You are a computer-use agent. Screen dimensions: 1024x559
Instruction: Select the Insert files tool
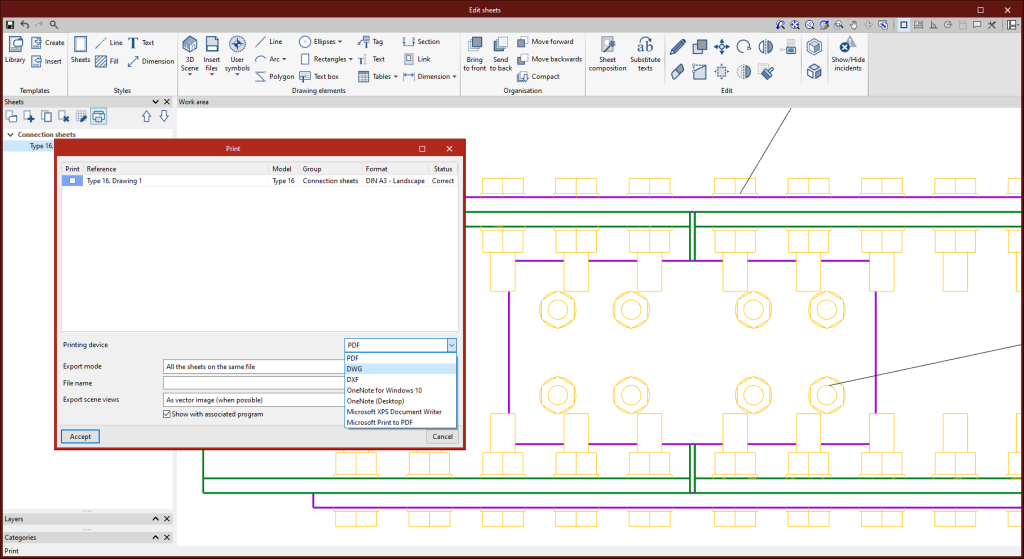(212, 52)
